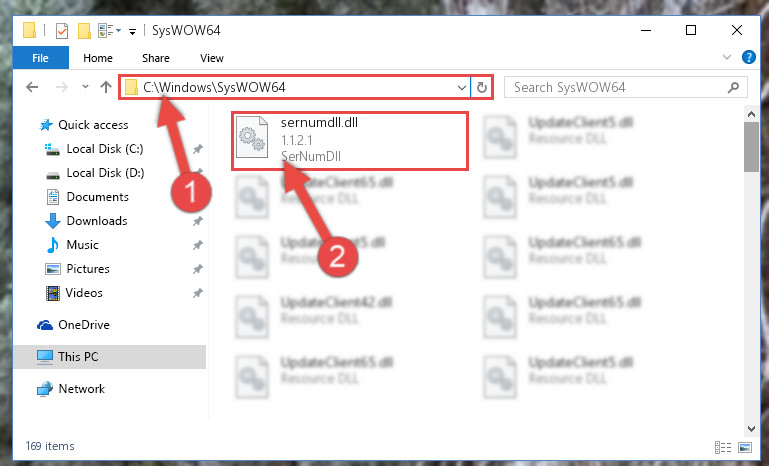Refresh the SysWOW64 folder view
This screenshot has height=466, width=769.
482,87
